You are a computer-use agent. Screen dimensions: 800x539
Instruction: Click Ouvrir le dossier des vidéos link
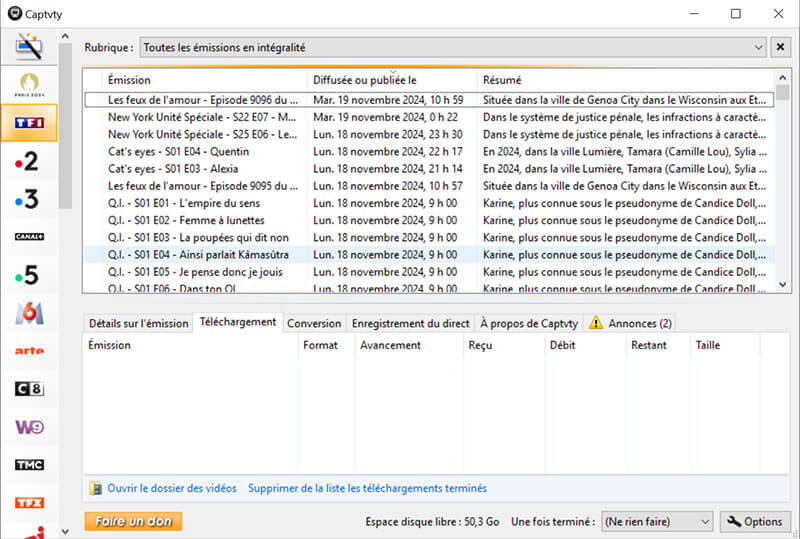[172, 488]
